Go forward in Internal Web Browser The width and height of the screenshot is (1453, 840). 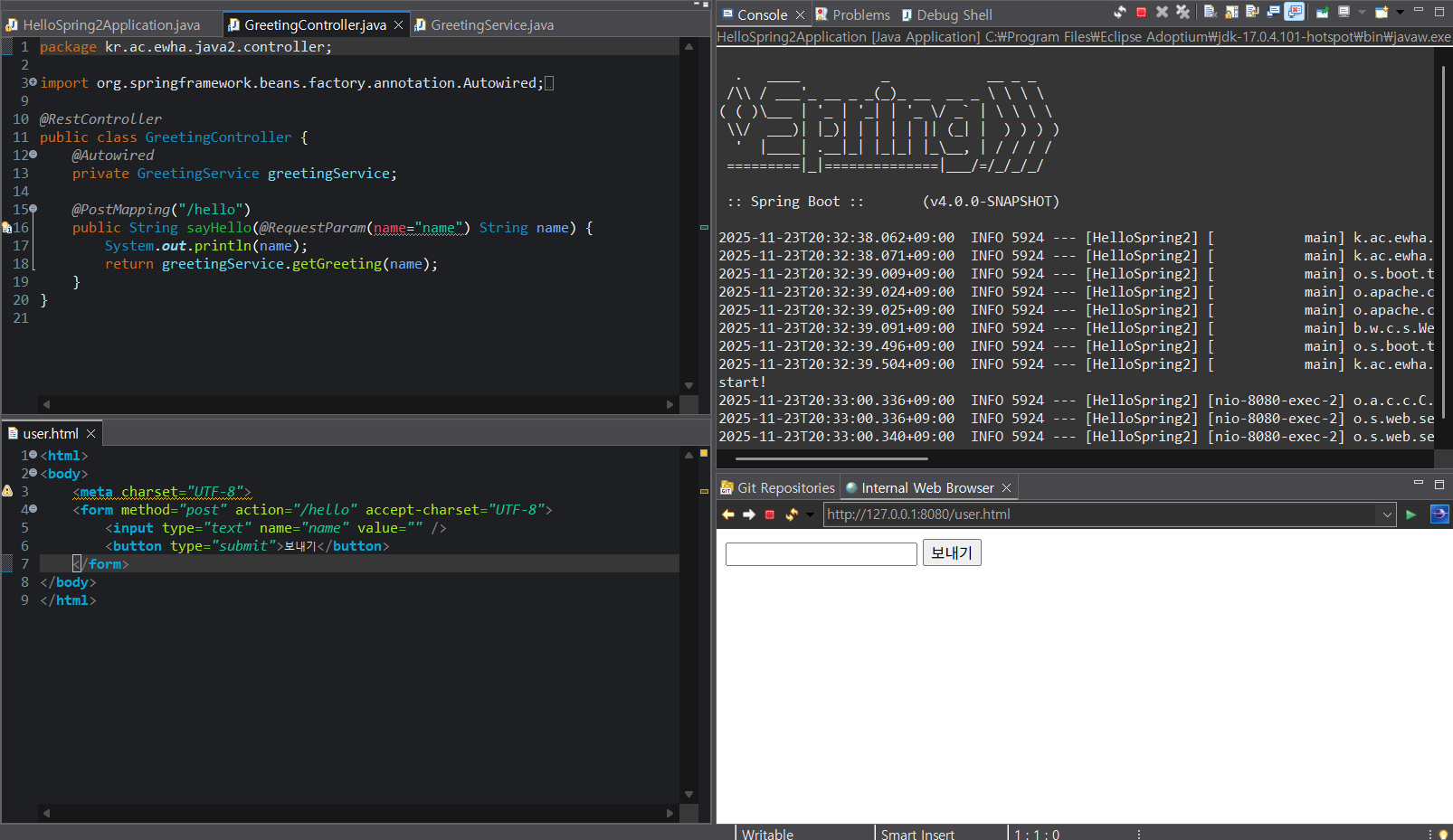click(749, 514)
